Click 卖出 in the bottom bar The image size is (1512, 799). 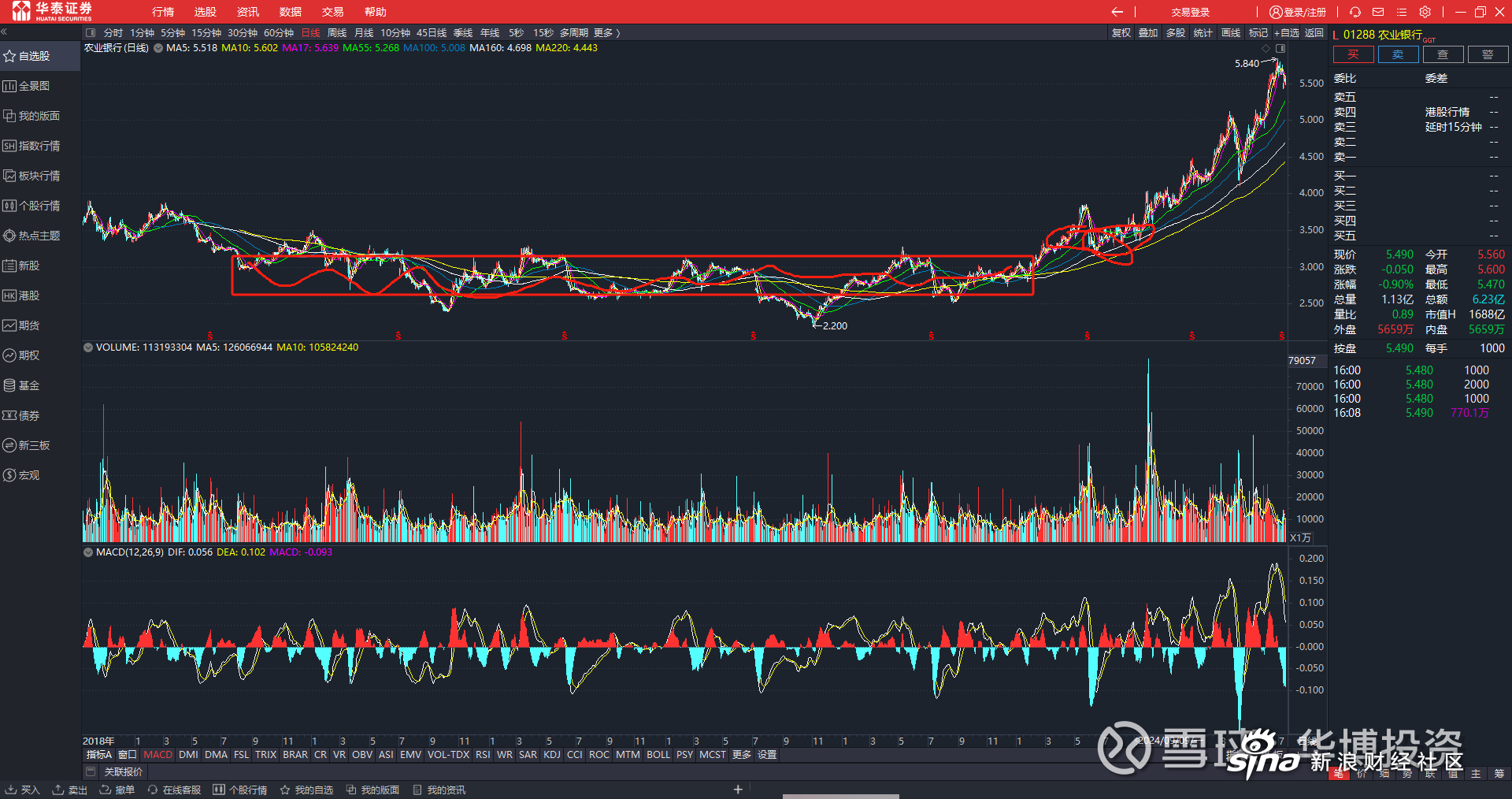point(69,790)
